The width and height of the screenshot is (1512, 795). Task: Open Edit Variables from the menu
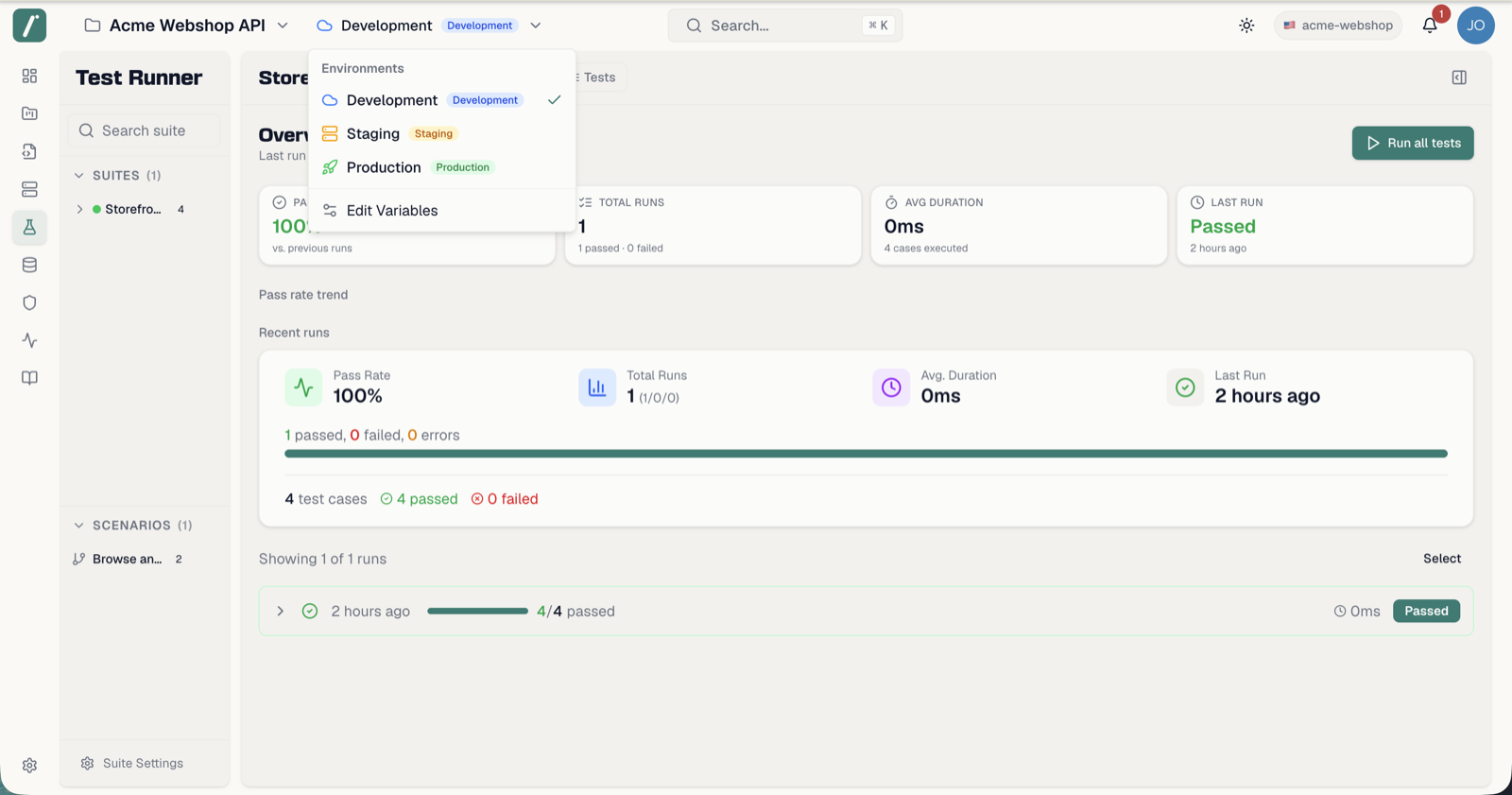pos(441,211)
